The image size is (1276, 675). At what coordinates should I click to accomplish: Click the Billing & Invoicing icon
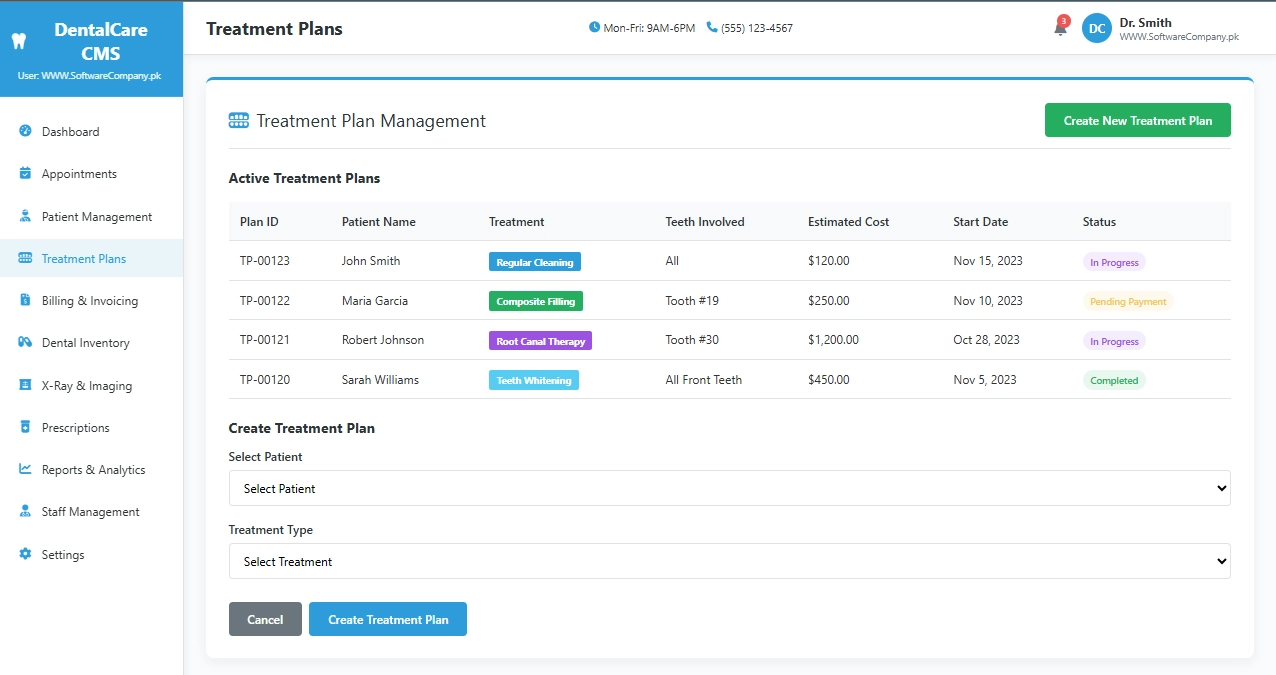click(x=25, y=300)
